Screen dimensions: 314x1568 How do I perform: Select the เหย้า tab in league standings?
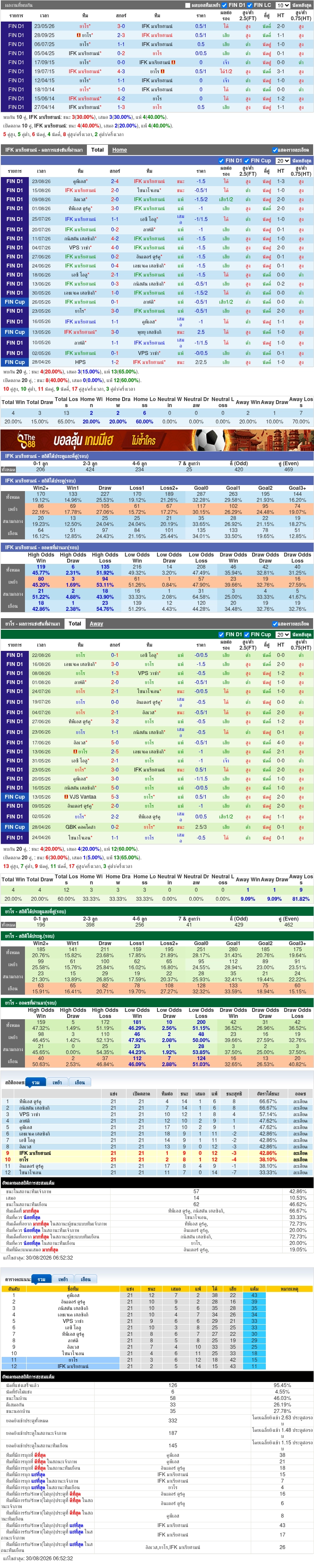(x=57, y=1083)
